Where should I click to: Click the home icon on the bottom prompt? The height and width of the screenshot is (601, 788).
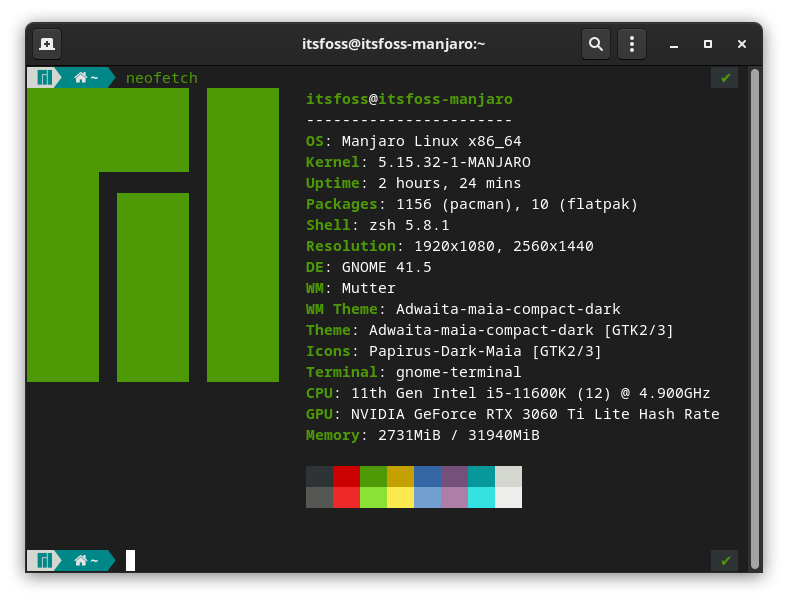click(x=81, y=561)
